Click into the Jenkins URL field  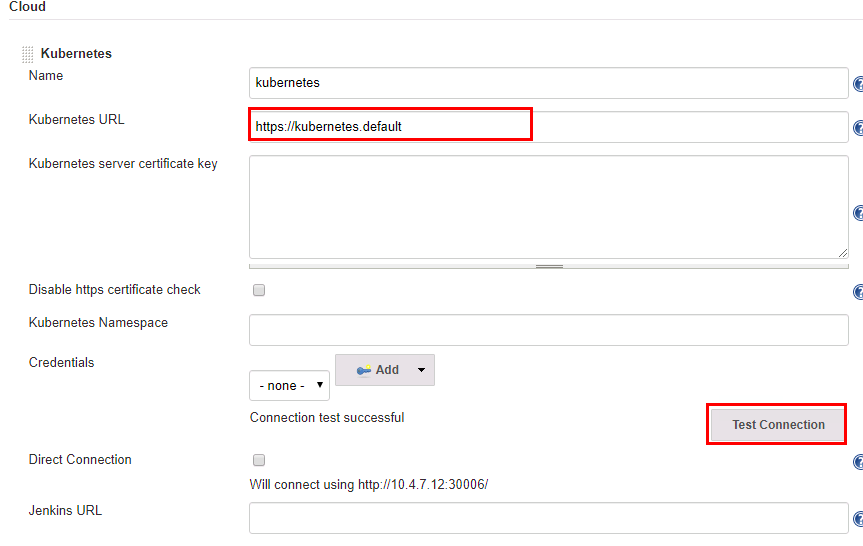(x=548, y=518)
